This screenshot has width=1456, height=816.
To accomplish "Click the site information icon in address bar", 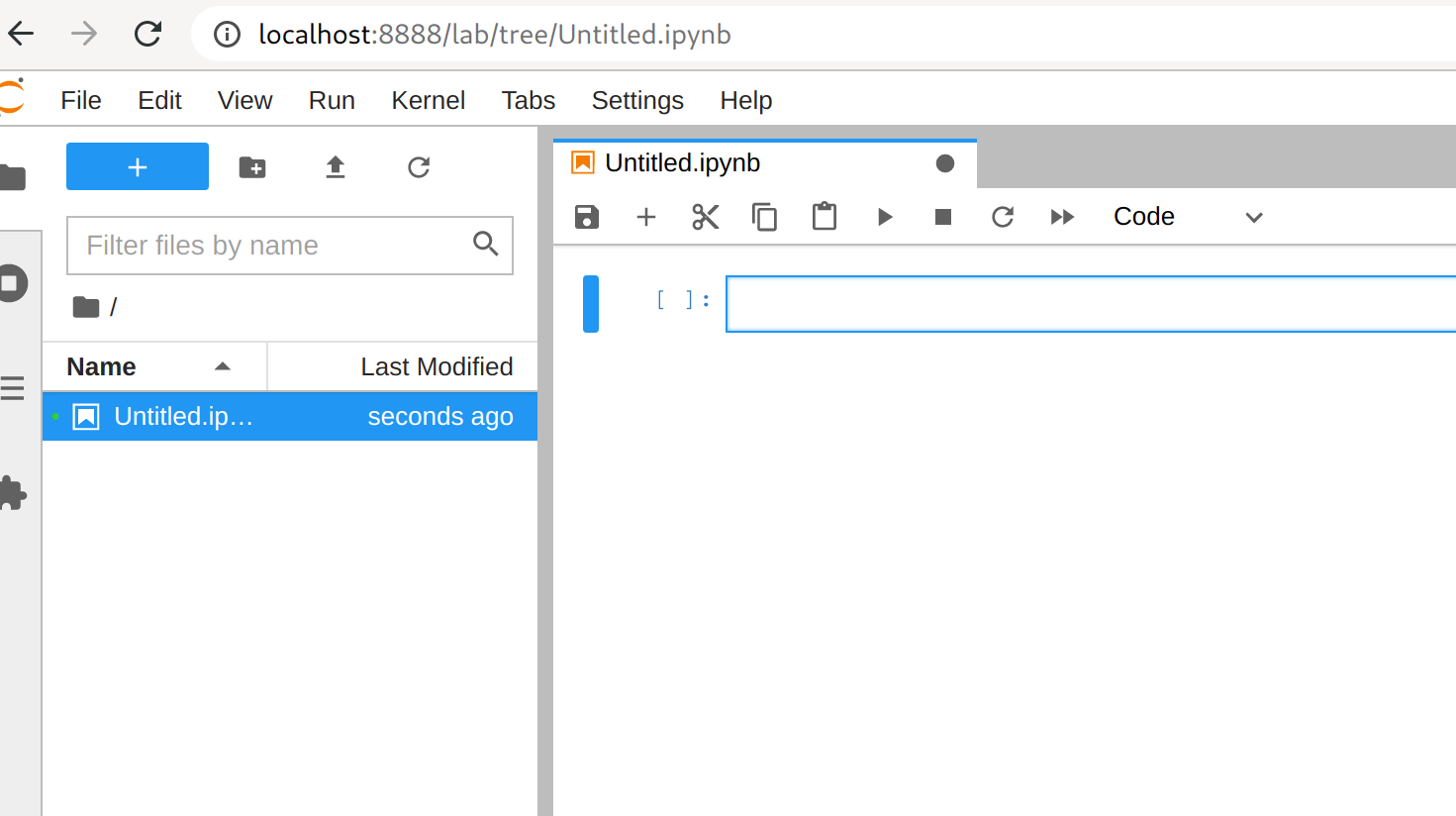I will (x=227, y=35).
